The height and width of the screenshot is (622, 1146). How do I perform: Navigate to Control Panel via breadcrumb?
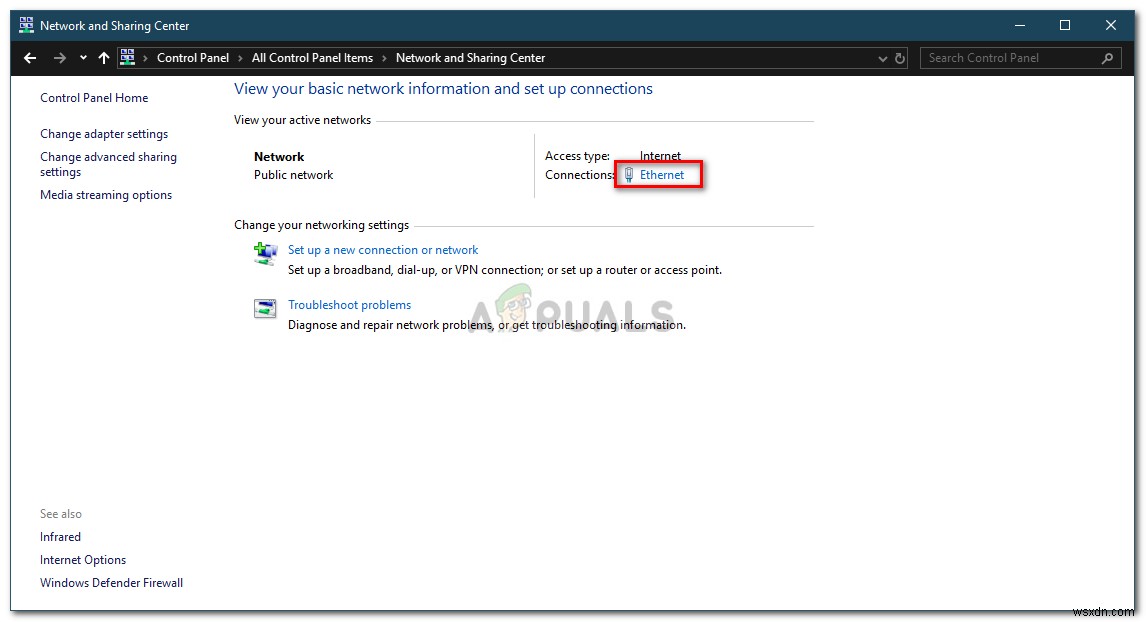click(194, 57)
